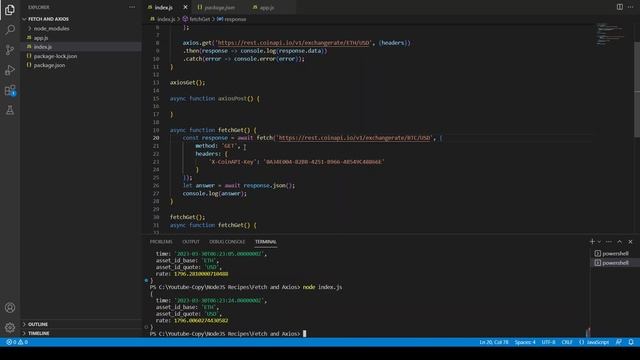Open Run and Debug view

click(x=10, y=70)
